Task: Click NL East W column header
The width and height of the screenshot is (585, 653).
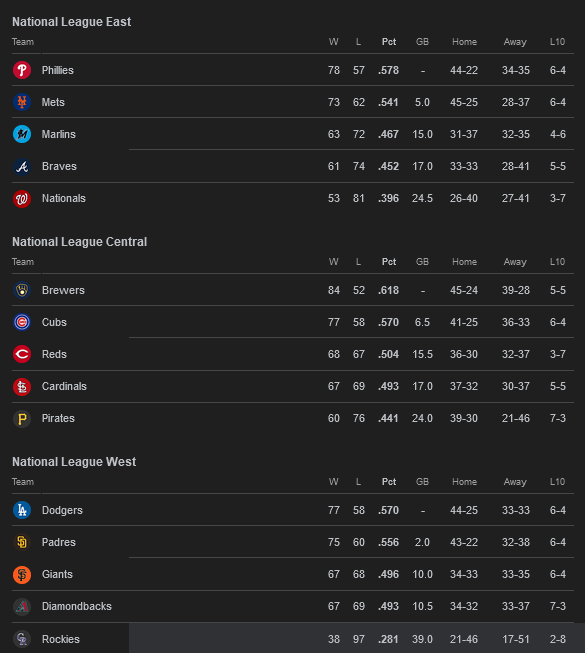Action: 334,42
